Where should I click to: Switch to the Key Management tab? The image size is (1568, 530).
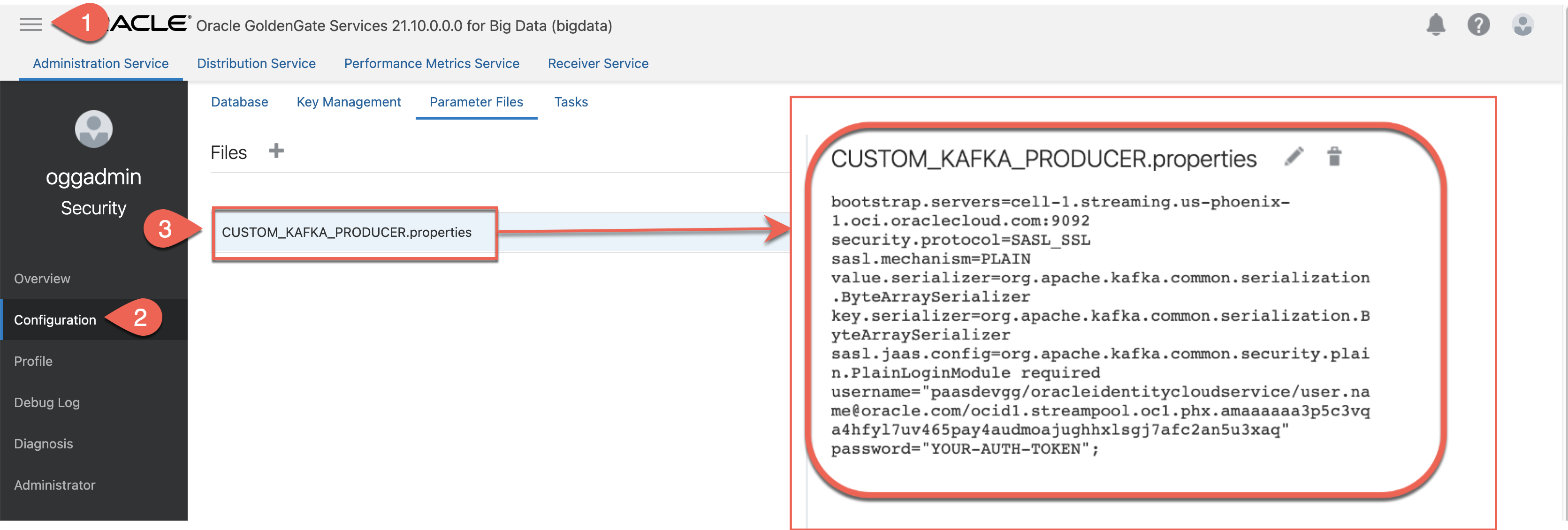[349, 102]
